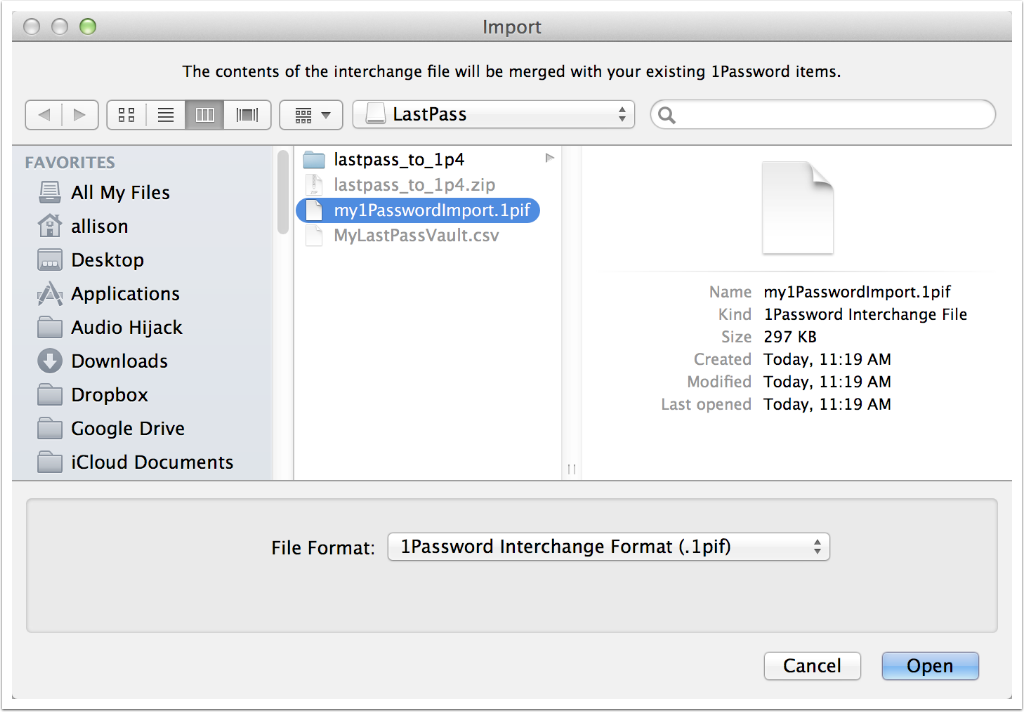1024x712 pixels.
Task: Click the search field
Action: pos(832,115)
